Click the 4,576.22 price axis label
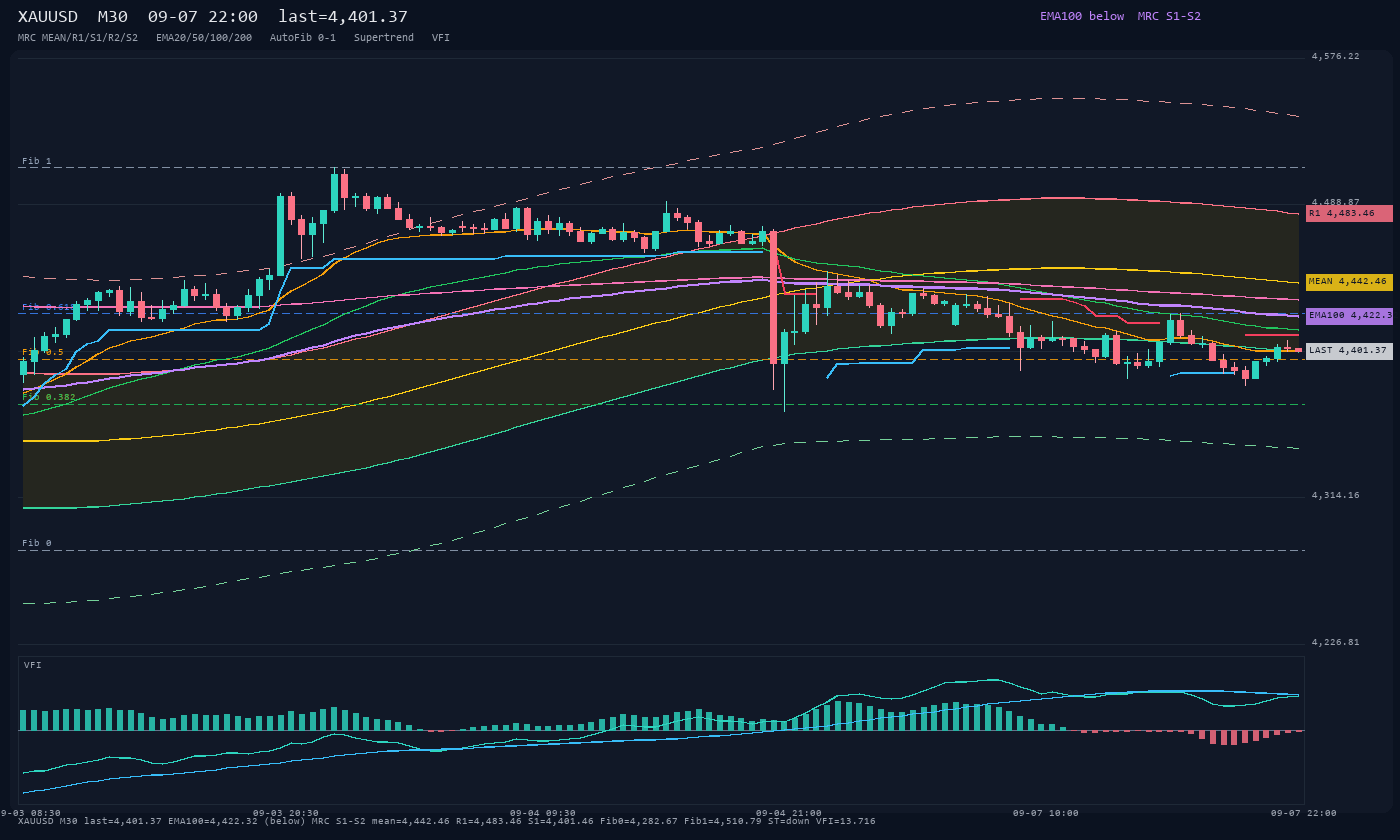 pyautogui.click(x=1335, y=57)
